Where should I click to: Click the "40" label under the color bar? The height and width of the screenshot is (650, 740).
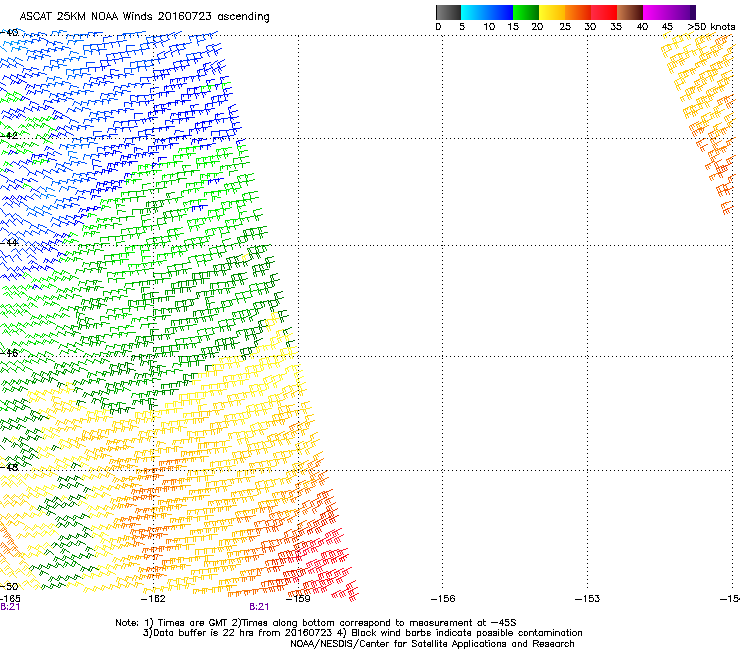tap(642, 27)
